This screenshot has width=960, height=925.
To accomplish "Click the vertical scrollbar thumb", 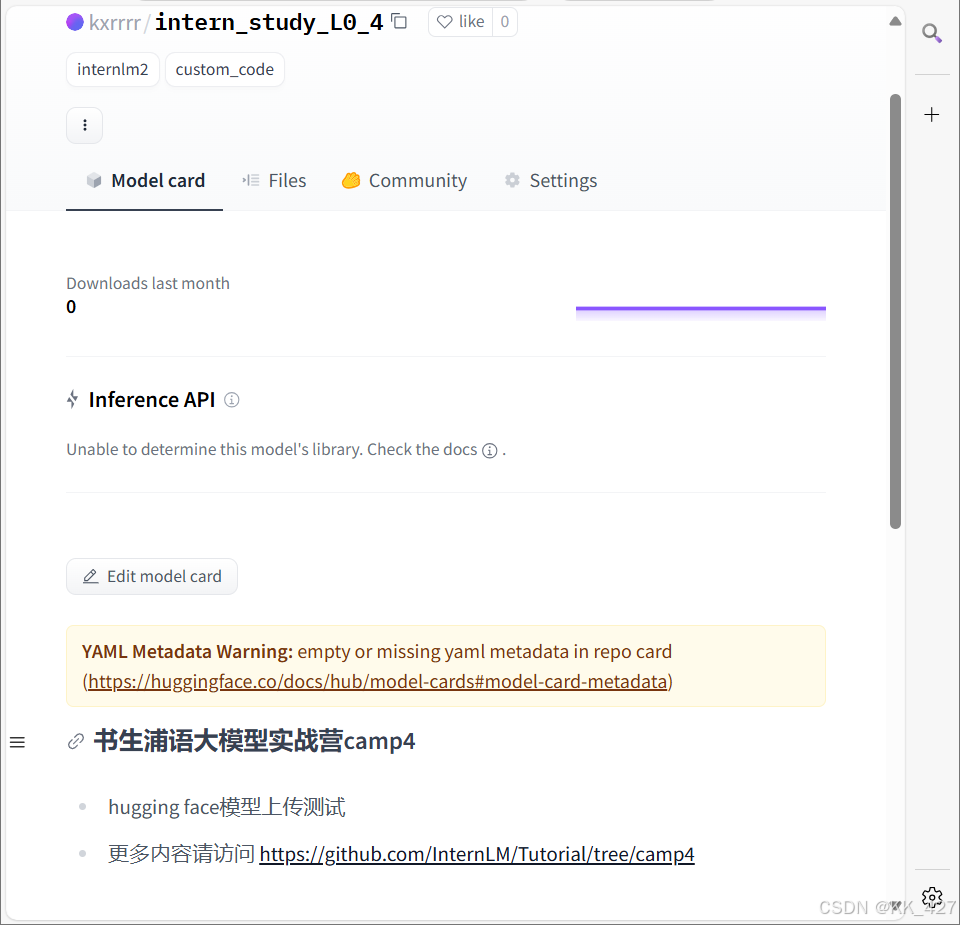I will [895, 311].
